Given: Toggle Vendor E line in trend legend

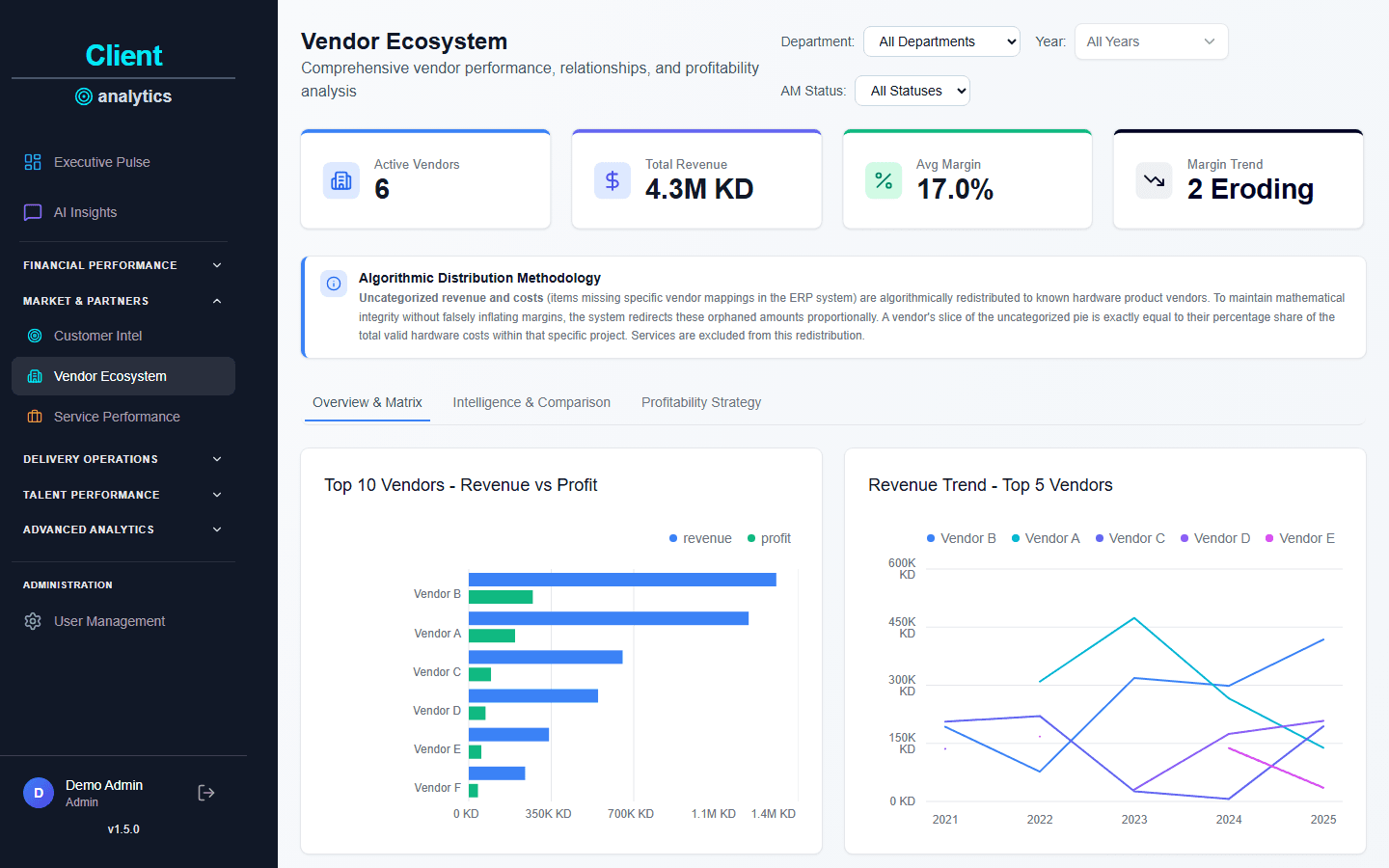Looking at the screenshot, I should [x=1300, y=538].
